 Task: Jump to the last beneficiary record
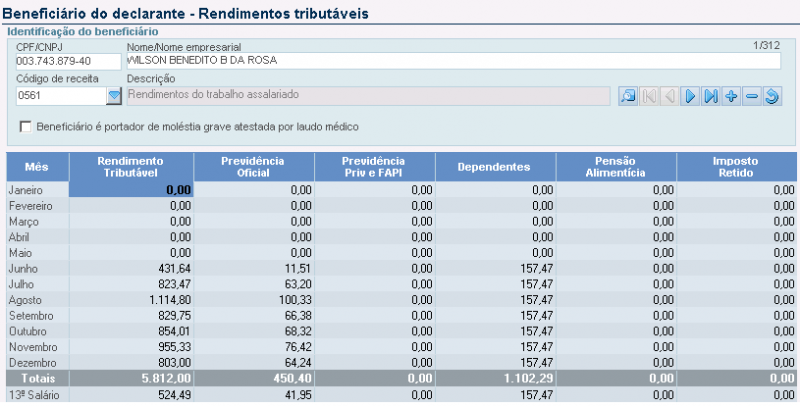711,96
